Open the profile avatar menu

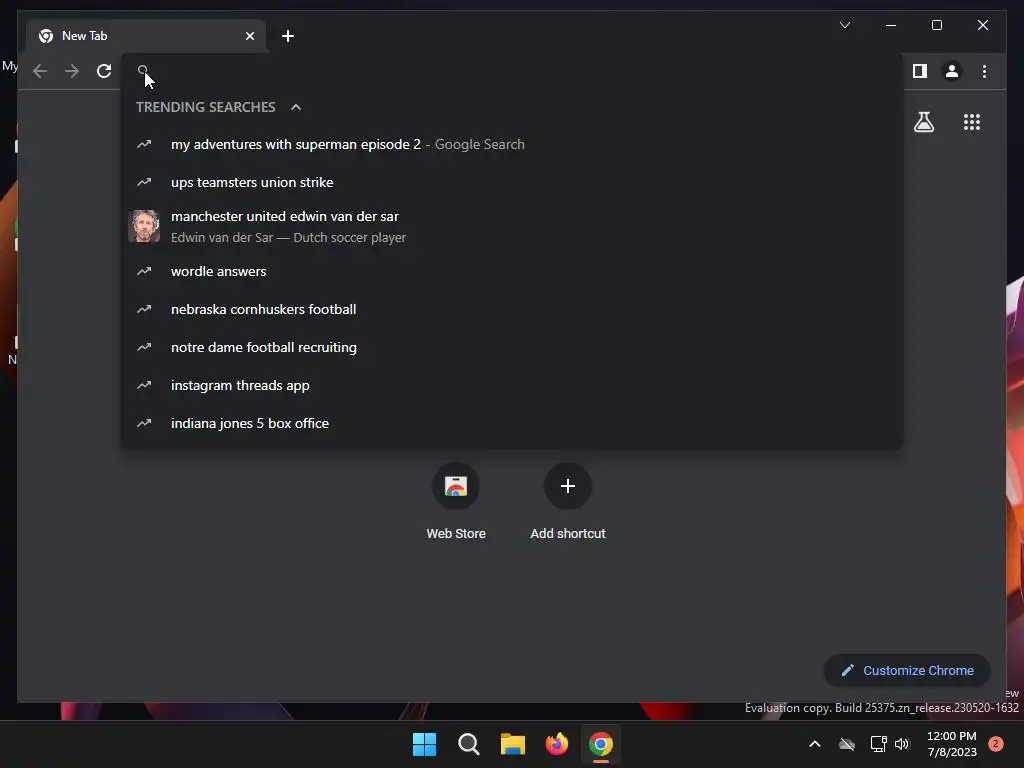pos(952,71)
